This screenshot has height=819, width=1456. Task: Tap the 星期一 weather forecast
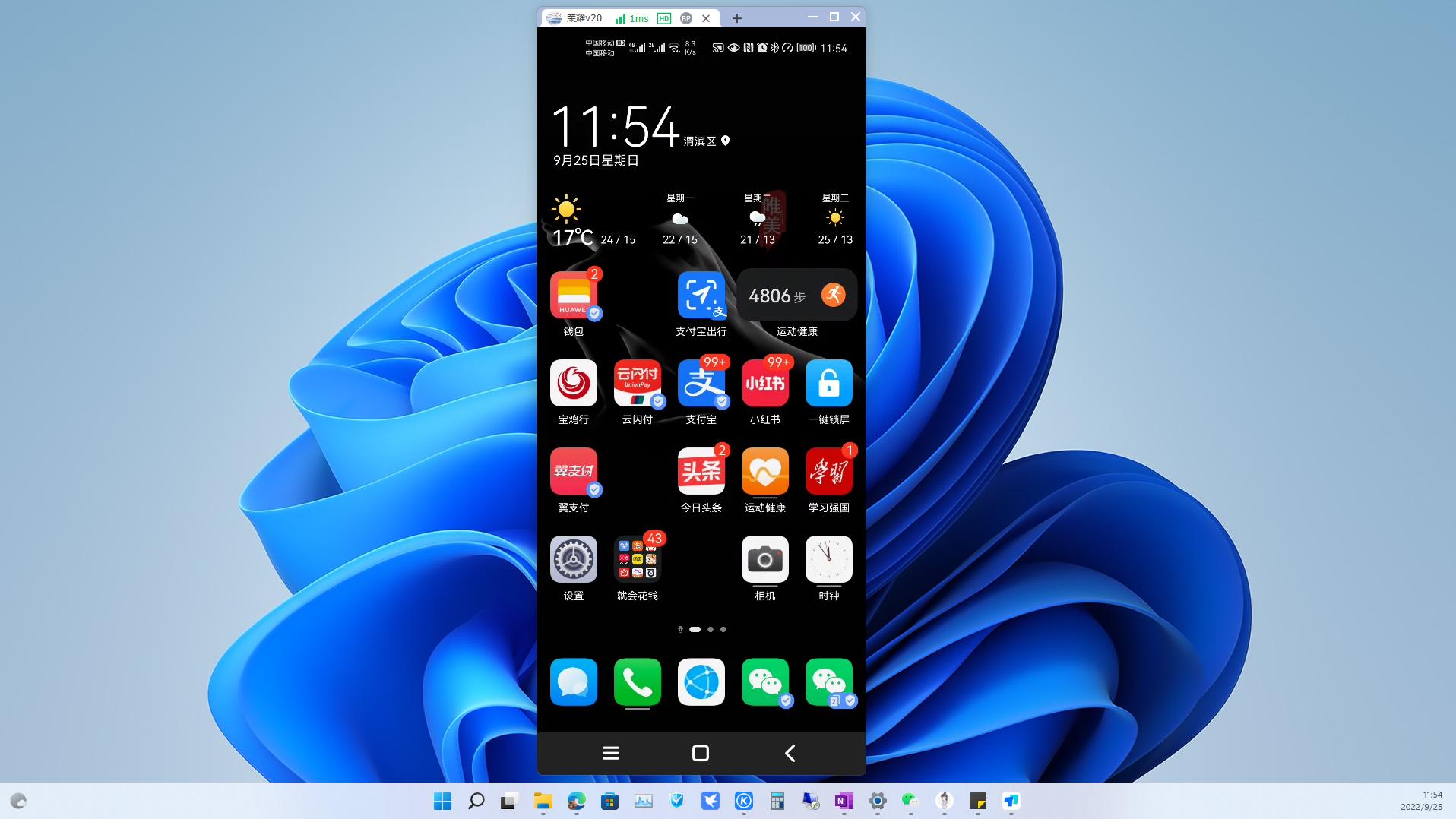tap(680, 220)
